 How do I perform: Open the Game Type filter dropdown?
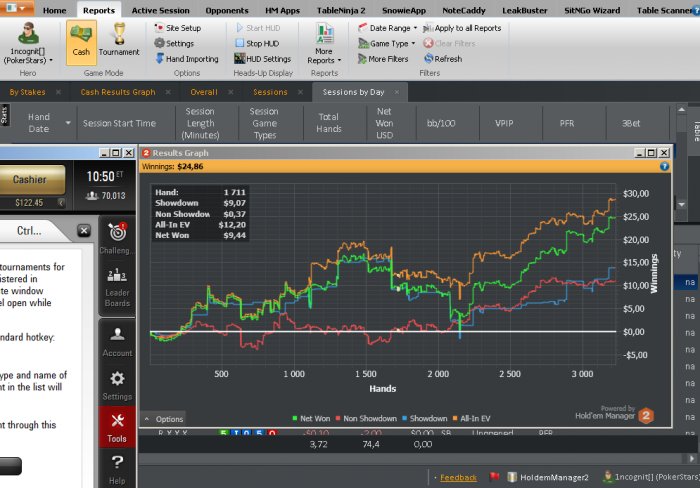tap(387, 43)
